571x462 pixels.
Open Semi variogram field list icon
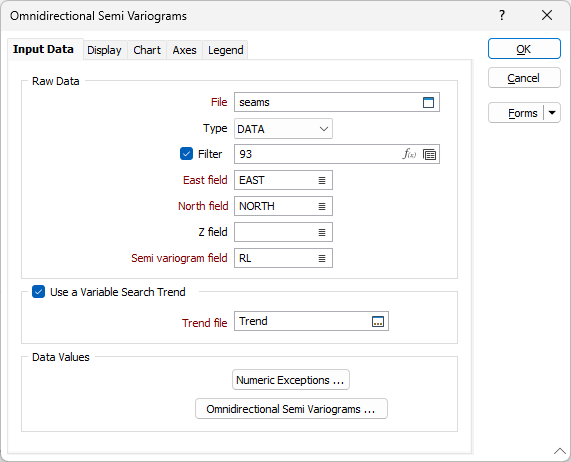click(x=322, y=258)
